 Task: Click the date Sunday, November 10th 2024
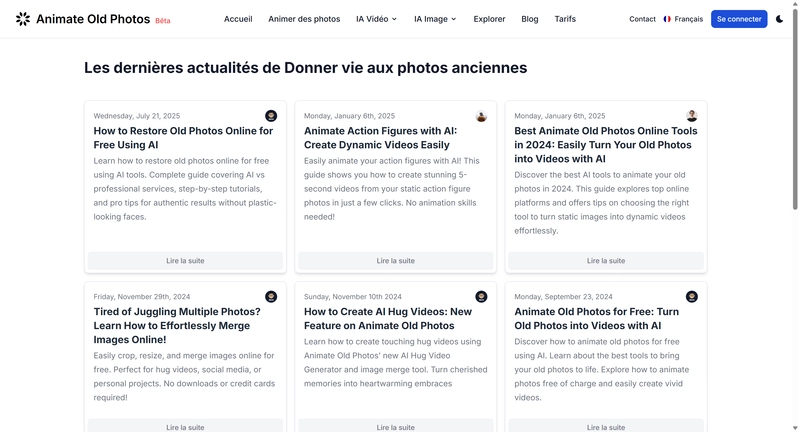353,296
